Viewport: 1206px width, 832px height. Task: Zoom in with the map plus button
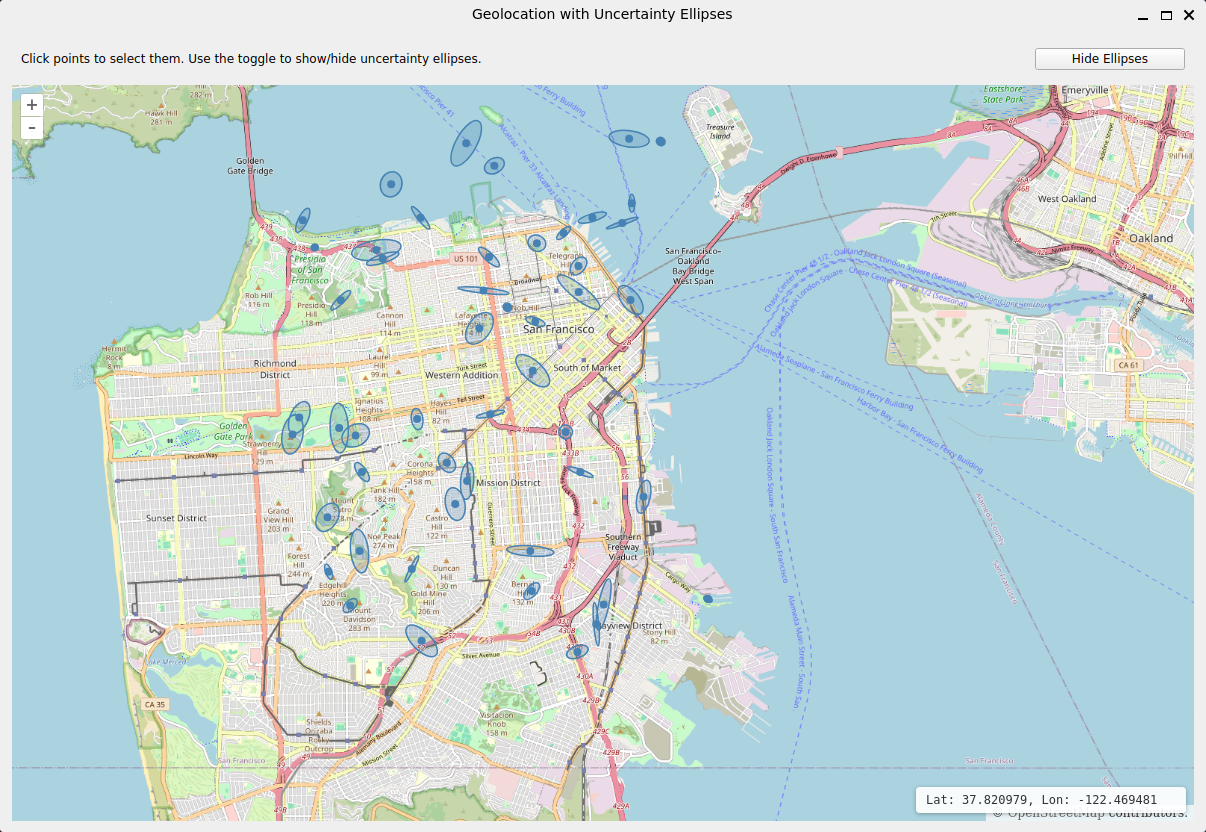[x=32, y=105]
